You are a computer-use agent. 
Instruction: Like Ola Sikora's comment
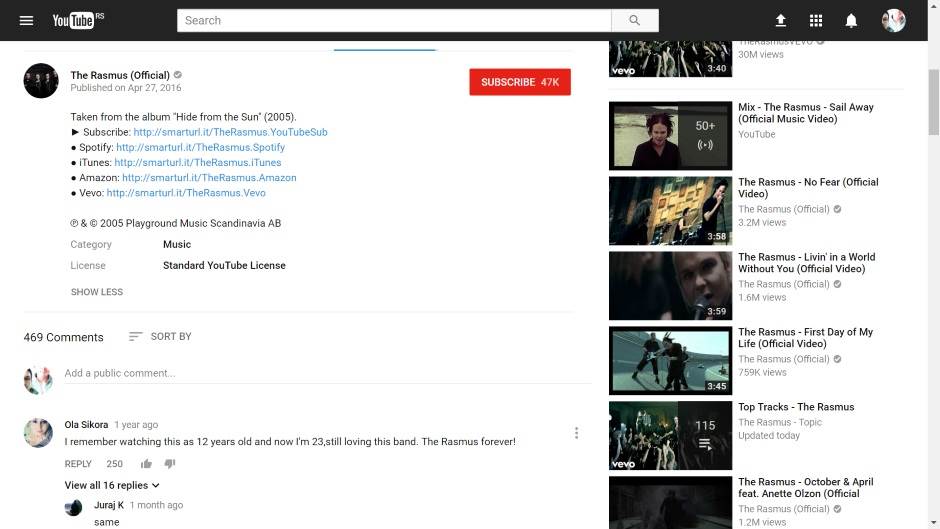click(146, 464)
